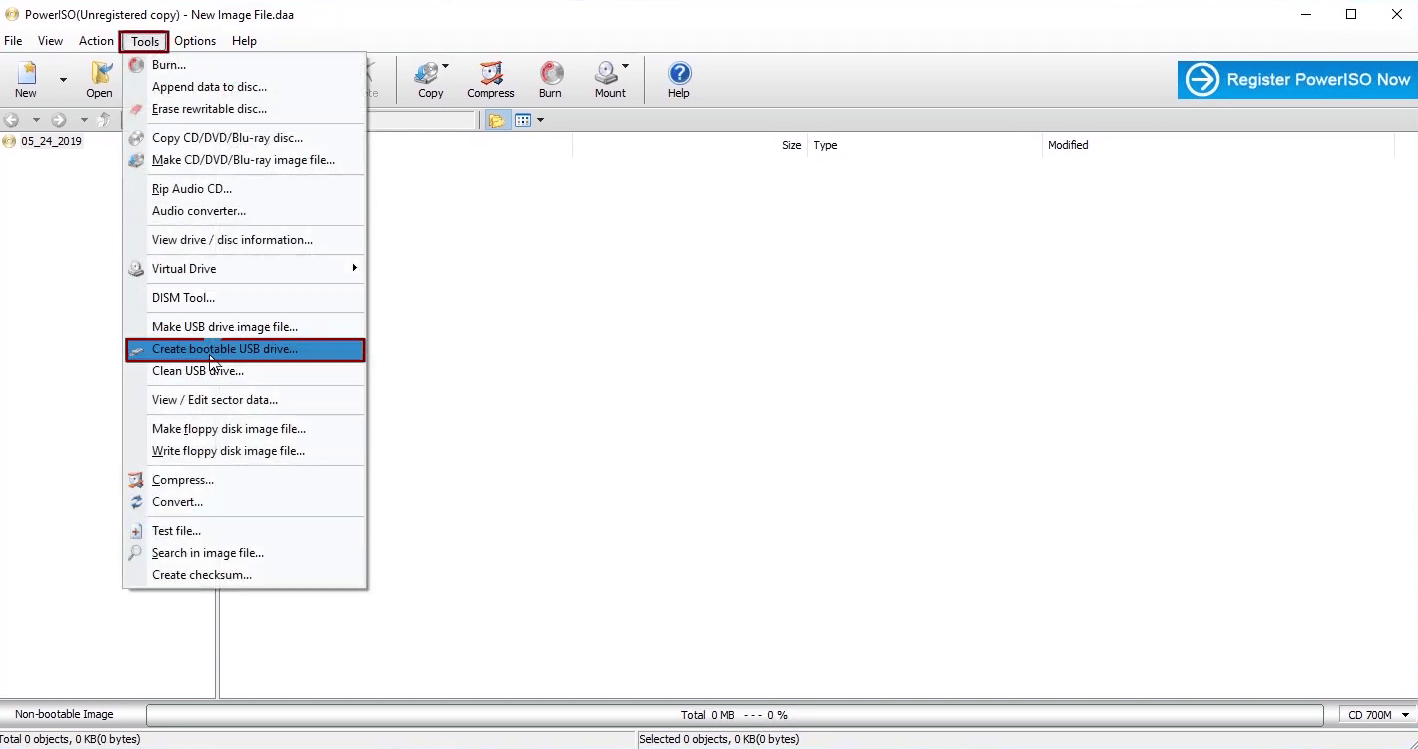The height and width of the screenshot is (749, 1418).
Task: Click the Register PowerISO Now banner
Action: pos(1297,80)
